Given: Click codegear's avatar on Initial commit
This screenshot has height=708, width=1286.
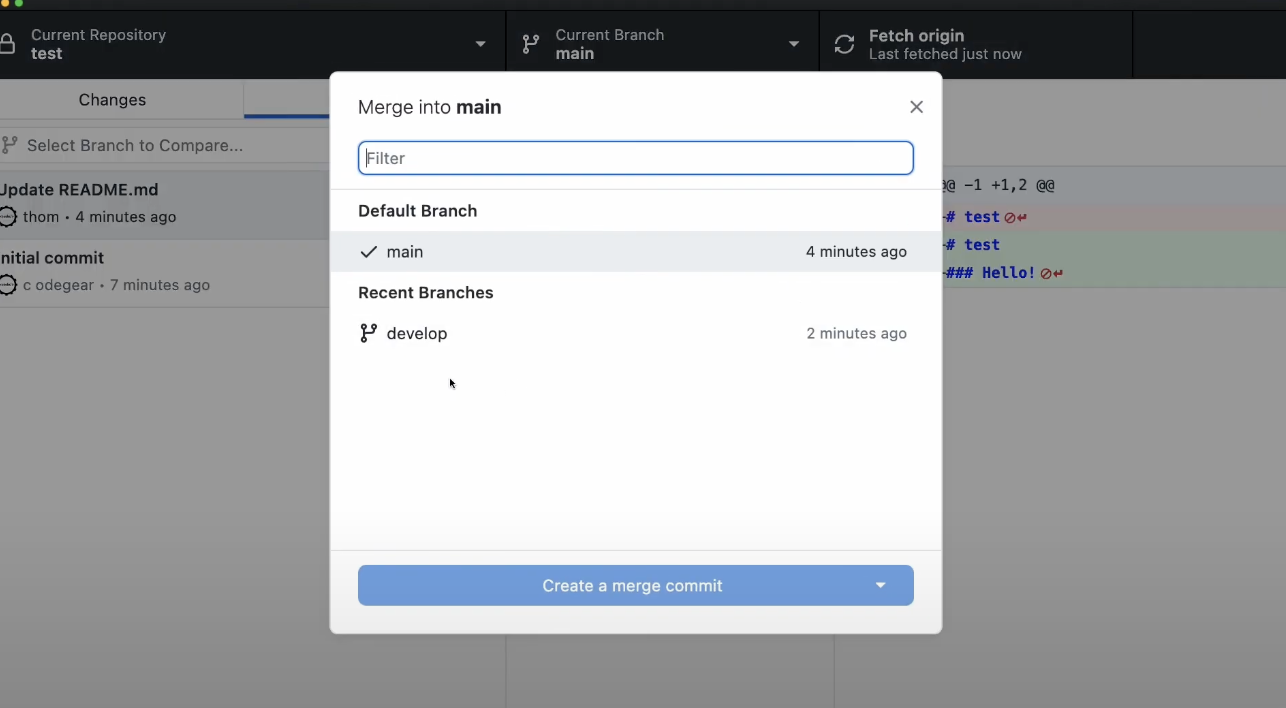Looking at the screenshot, I should pos(7,285).
